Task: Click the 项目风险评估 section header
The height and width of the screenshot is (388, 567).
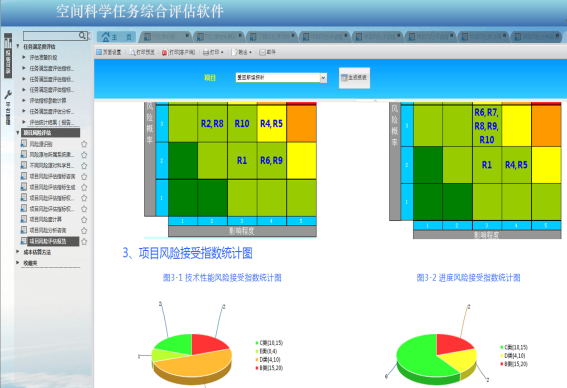Action: click(x=50, y=133)
